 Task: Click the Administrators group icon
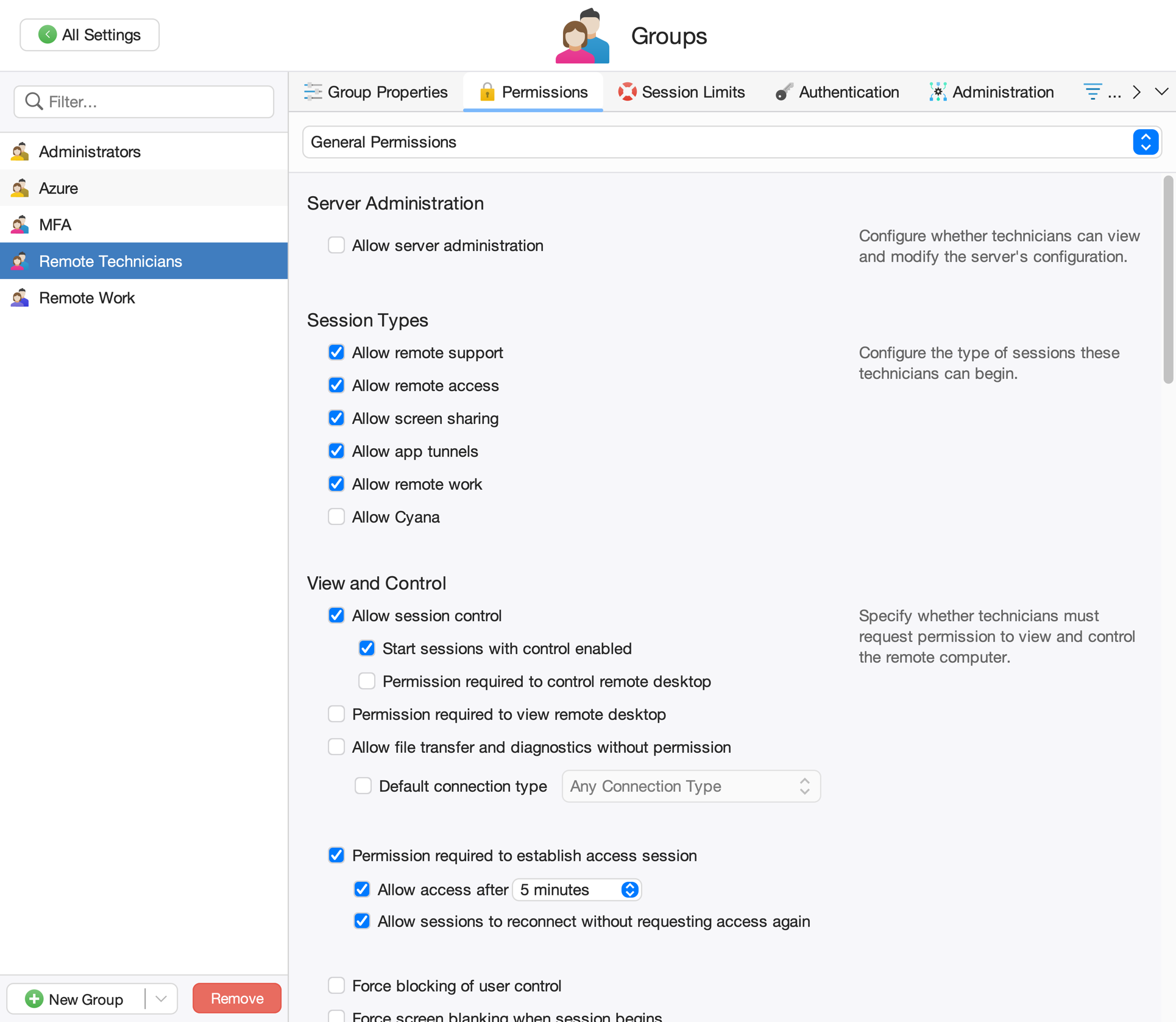[20, 152]
